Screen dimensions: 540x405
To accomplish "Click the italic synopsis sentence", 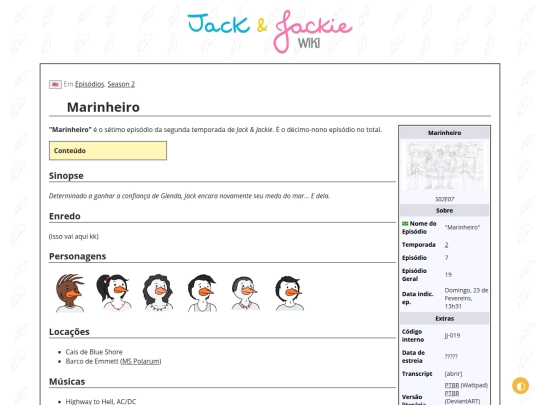I will tap(189, 196).
